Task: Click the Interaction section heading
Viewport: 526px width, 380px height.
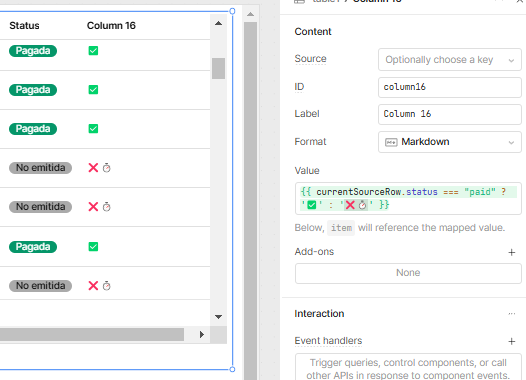Action: 319,314
